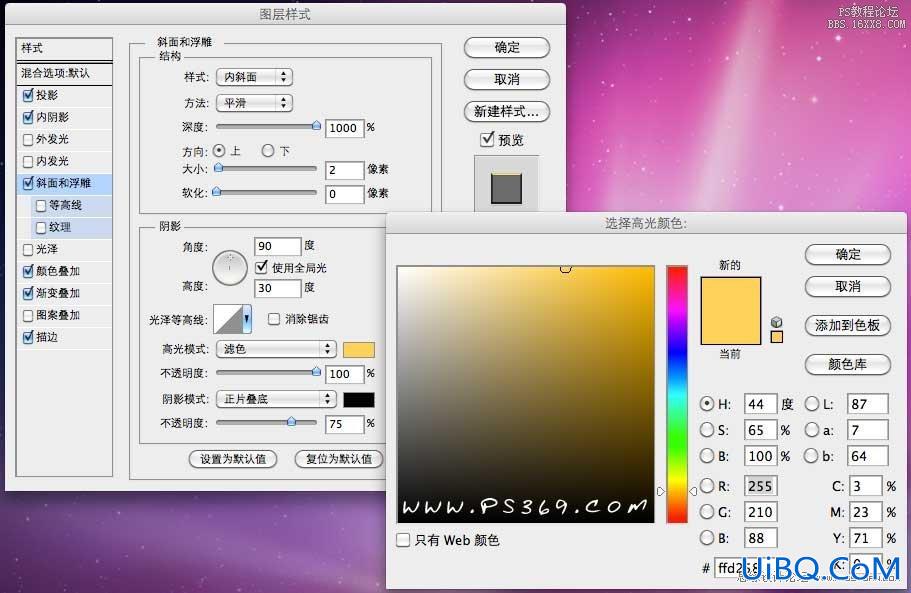Toggle the 预览 preview checkbox
This screenshot has width=911, height=593.
click(x=487, y=139)
